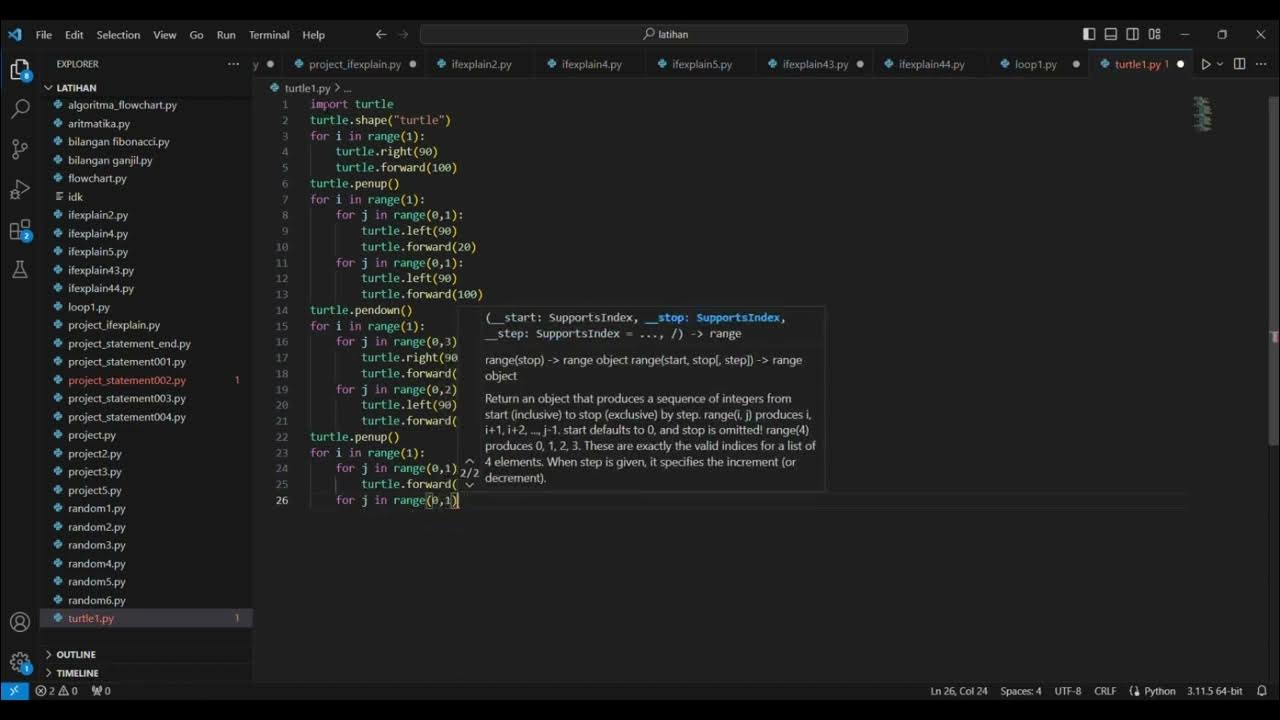Open random6.py in explorer
Screen dimensions: 1280x720
click(96, 600)
